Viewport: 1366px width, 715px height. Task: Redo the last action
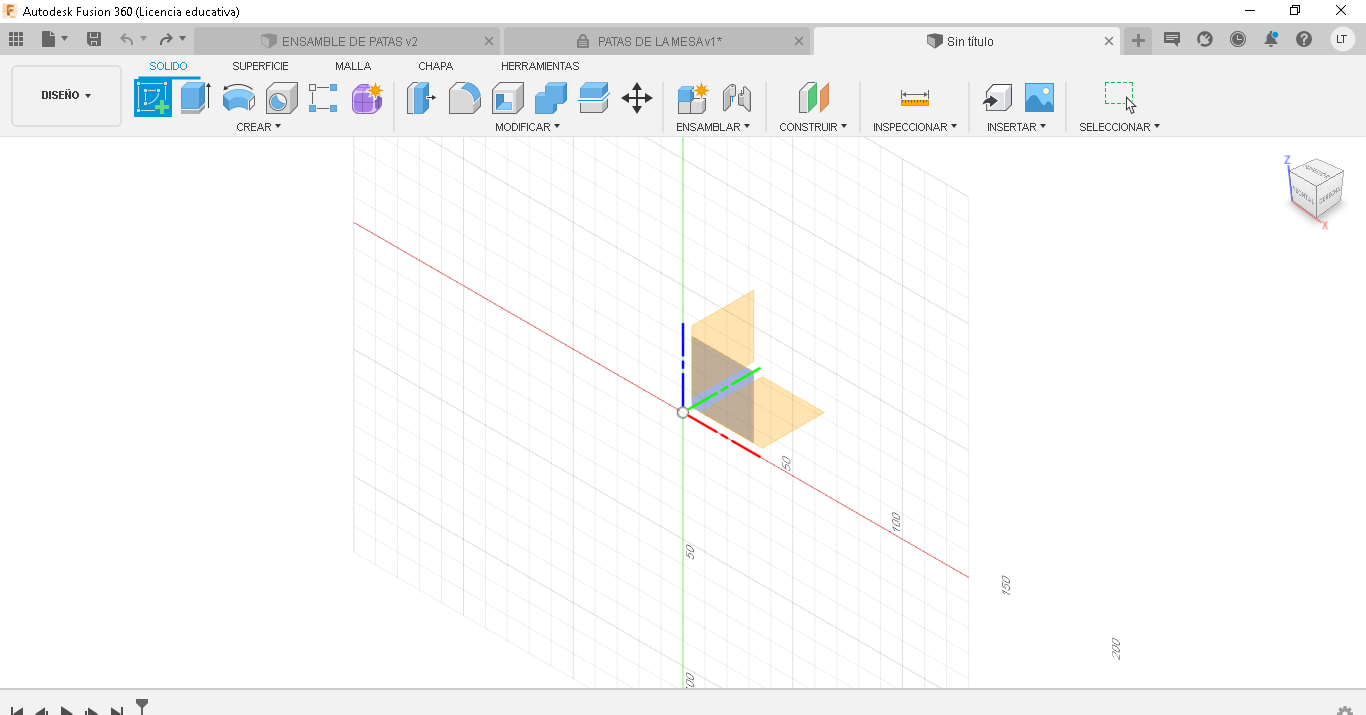point(166,39)
